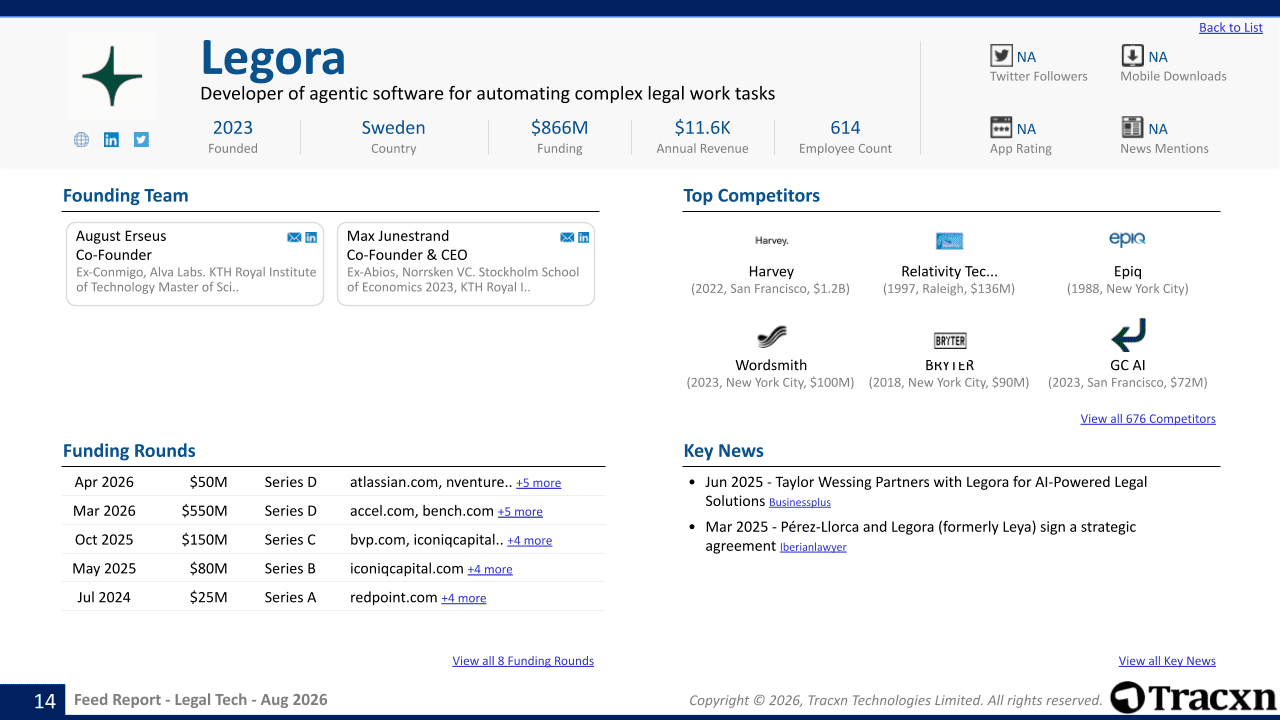Click the GC AI competitor name
This screenshot has height=720, width=1280.
[1128, 365]
